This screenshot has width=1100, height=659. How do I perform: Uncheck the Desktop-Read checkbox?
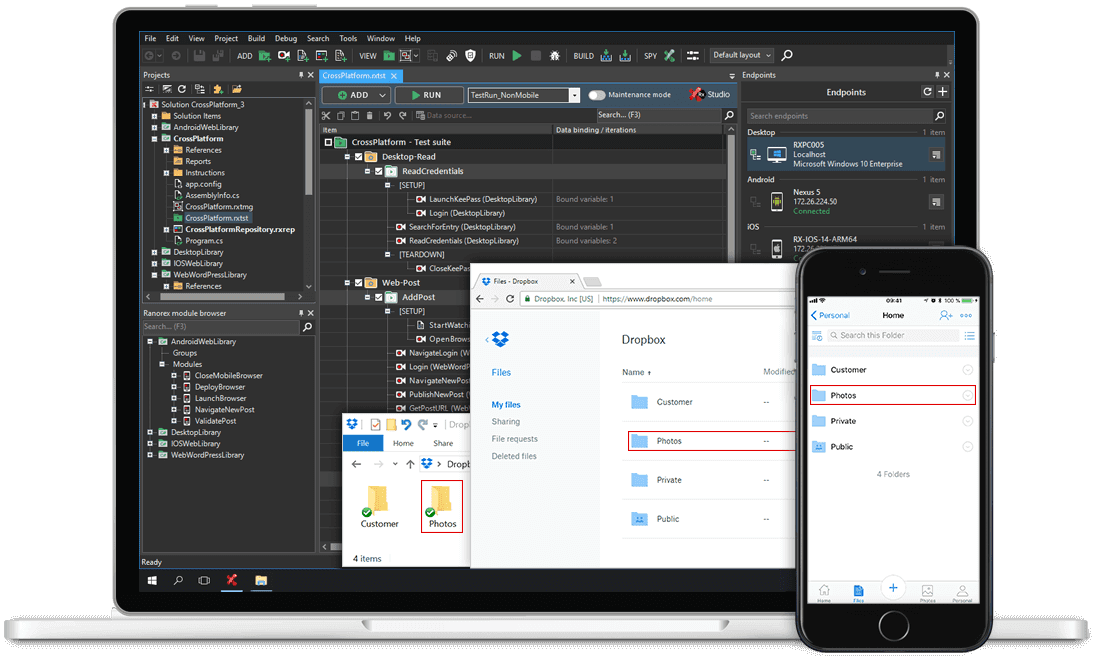(358, 157)
